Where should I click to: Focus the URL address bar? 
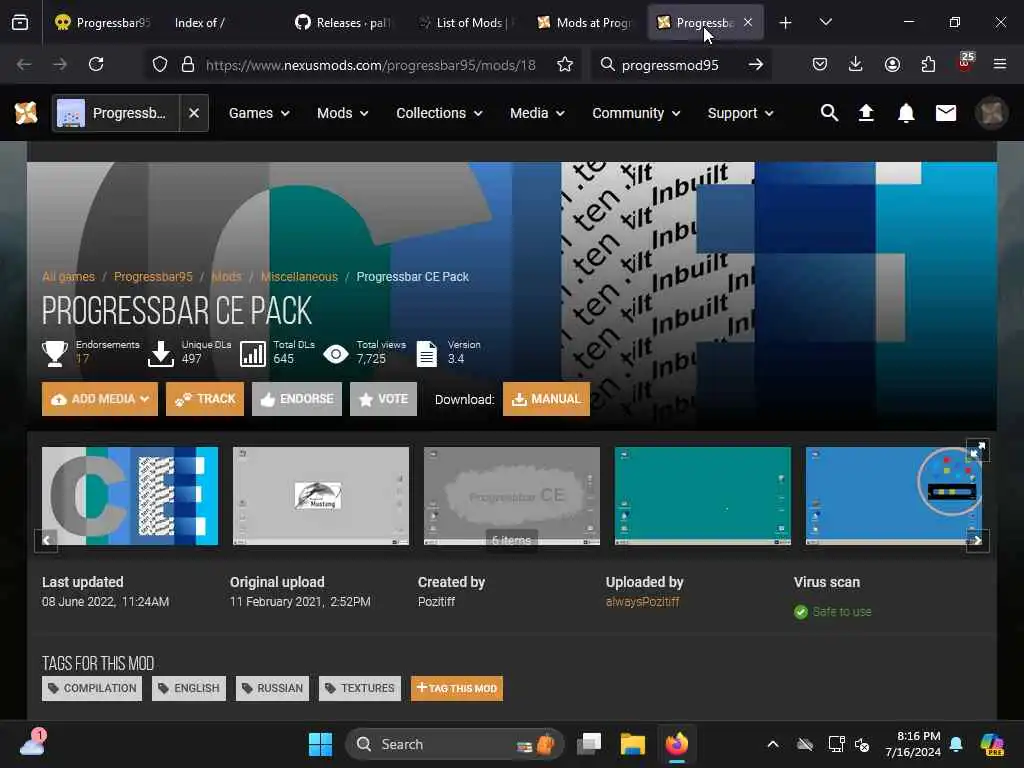[370, 64]
